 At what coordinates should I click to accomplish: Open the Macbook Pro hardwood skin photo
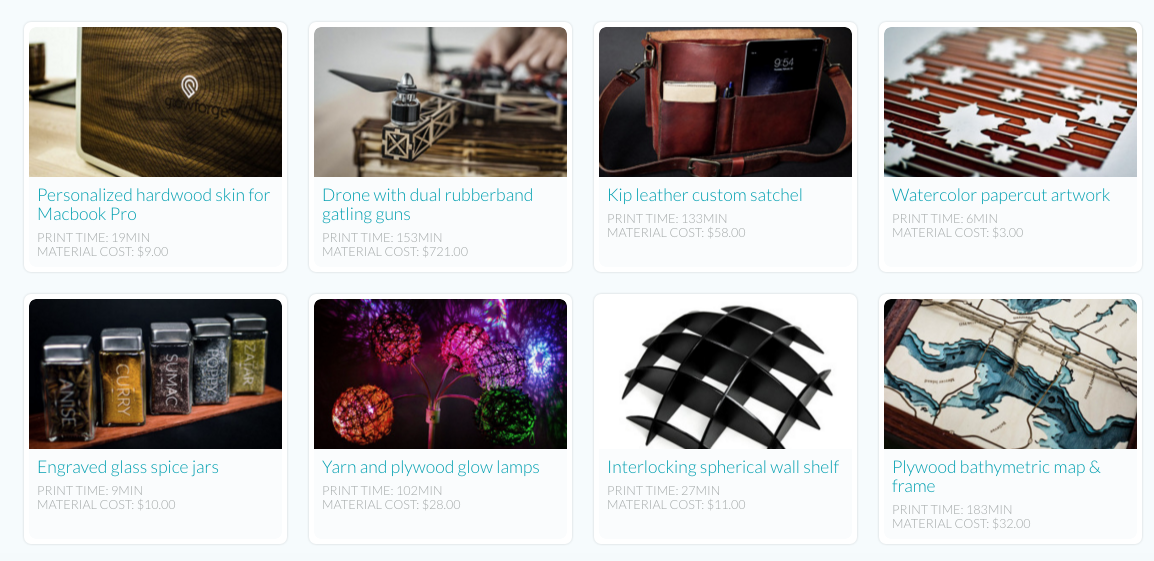pyautogui.click(x=155, y=102)
